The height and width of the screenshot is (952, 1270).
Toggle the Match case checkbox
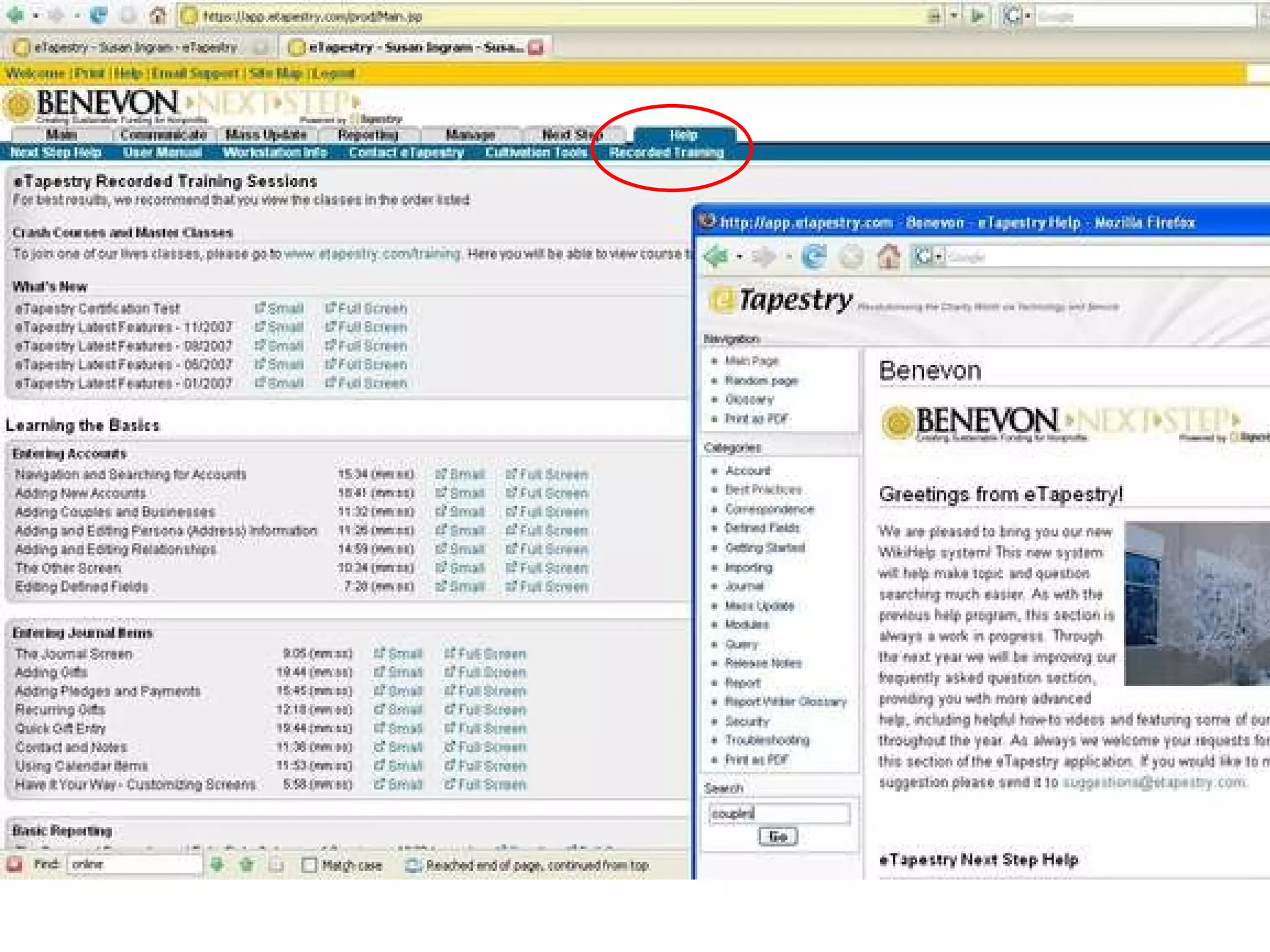(309, 865)
